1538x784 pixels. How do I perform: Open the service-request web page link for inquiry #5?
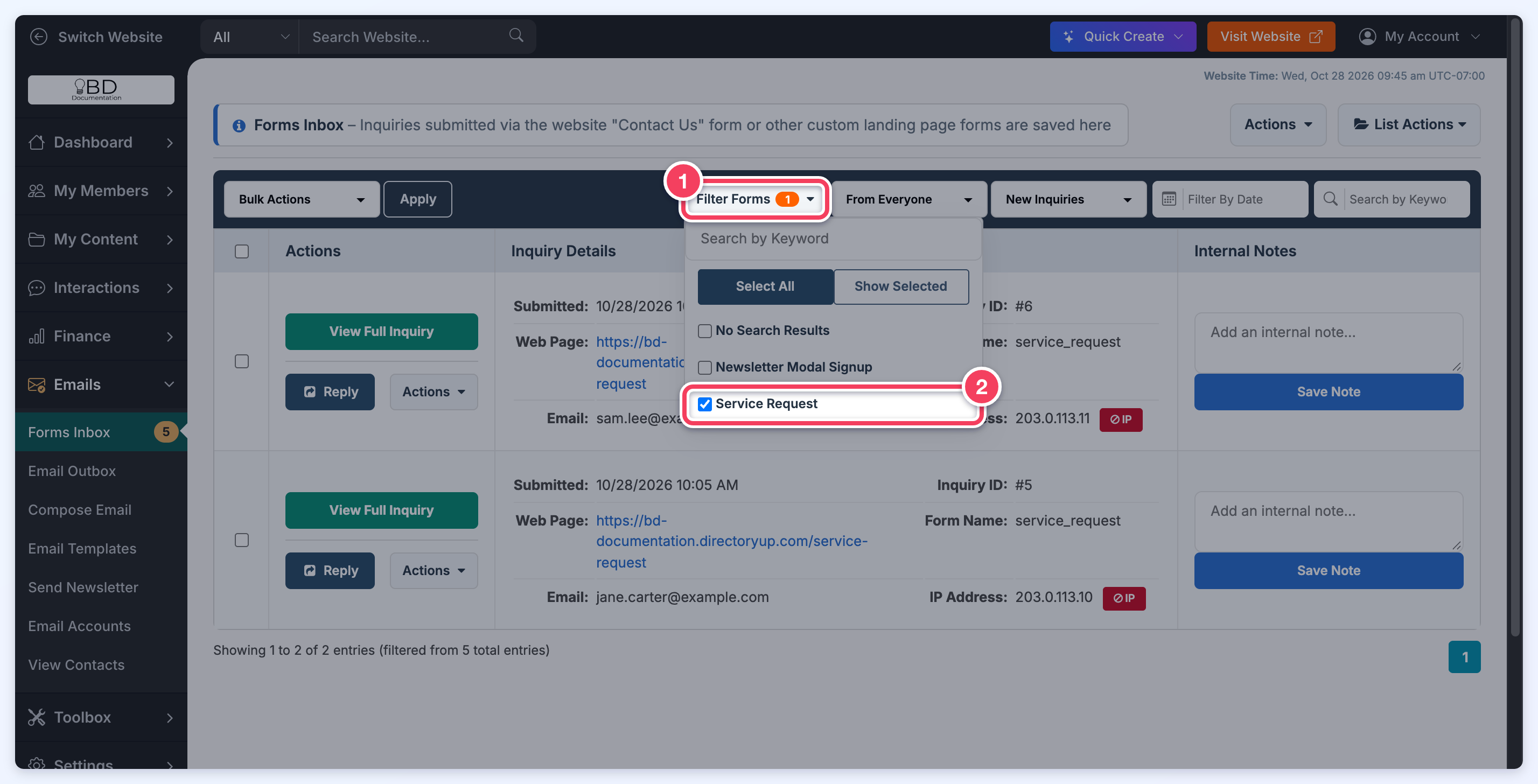pos(731,541)
